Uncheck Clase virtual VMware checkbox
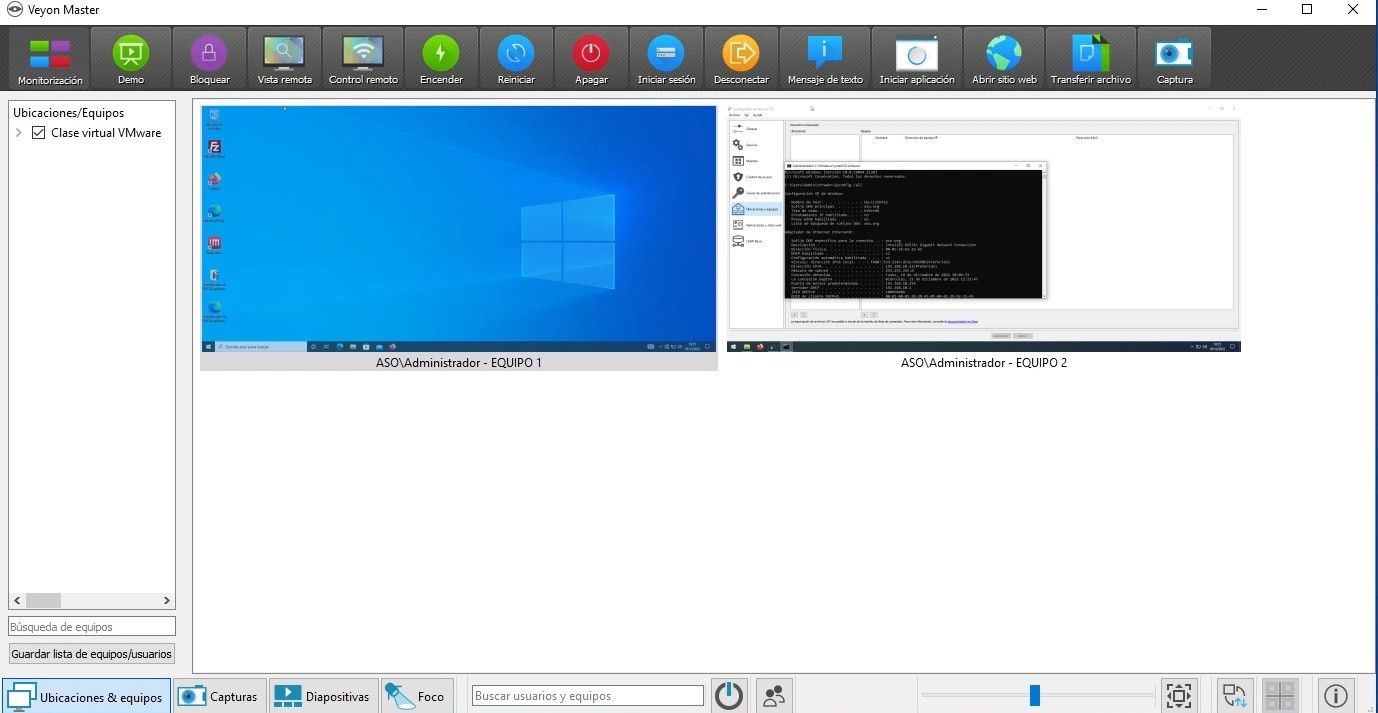 (x=39, y=133)
